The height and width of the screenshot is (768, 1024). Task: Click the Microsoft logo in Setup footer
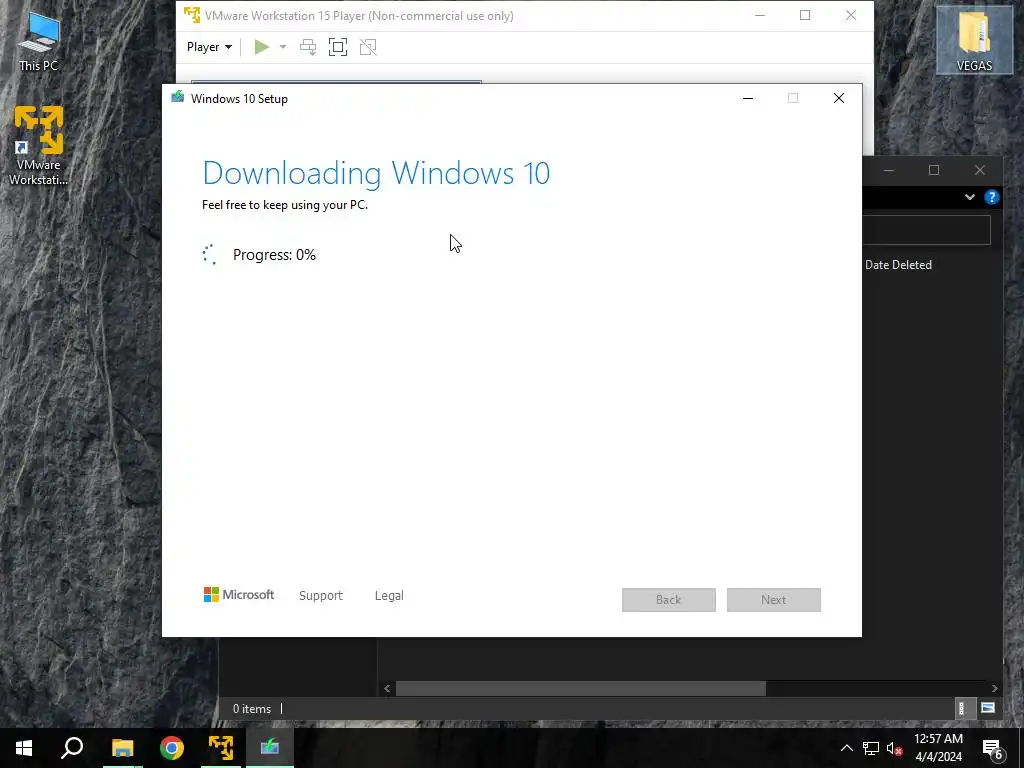[x=239, y=594]
